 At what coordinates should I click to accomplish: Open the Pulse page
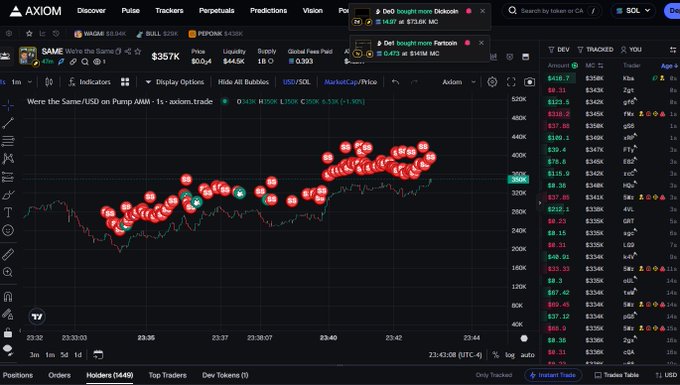pos(131,11)
